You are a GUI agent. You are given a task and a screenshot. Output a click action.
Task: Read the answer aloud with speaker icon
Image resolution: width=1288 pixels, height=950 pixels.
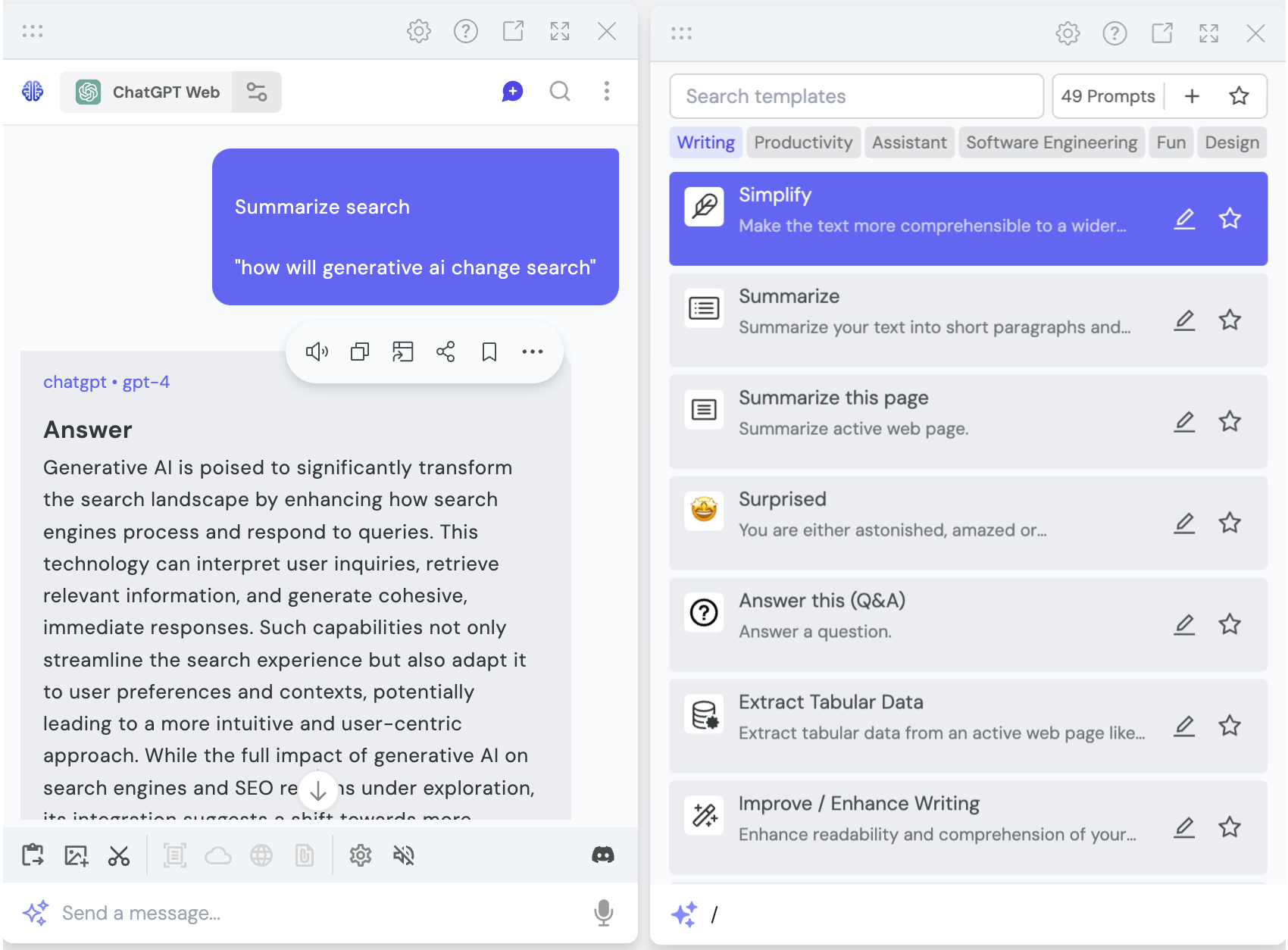[317, 352]
